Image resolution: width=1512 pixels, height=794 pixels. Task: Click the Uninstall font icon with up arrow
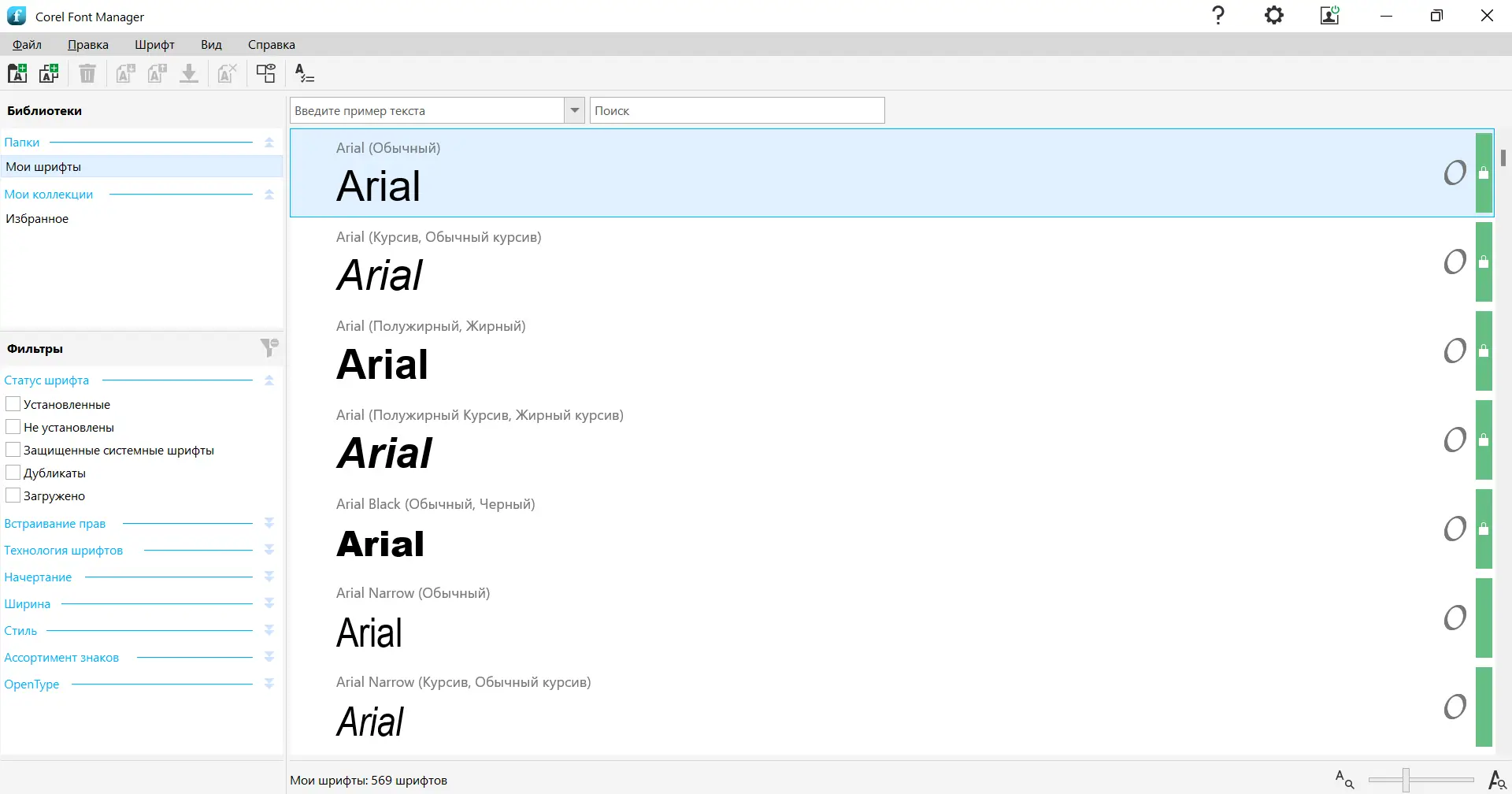pos(157,73)
